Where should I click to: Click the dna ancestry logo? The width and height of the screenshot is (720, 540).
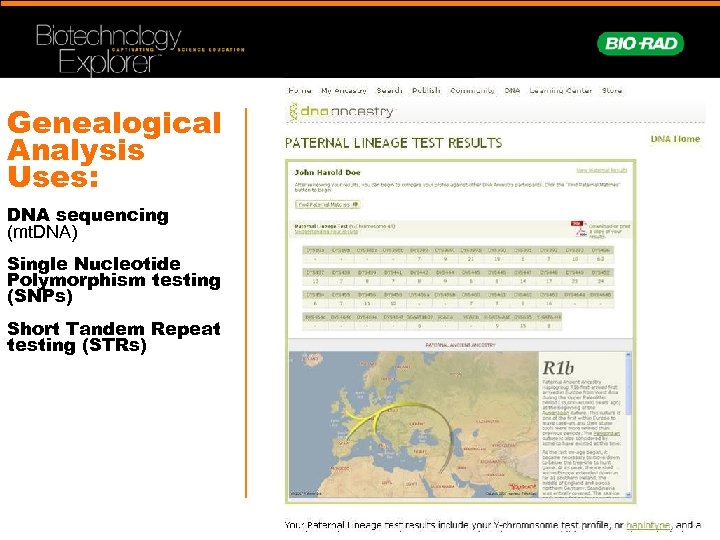point(341,112)
